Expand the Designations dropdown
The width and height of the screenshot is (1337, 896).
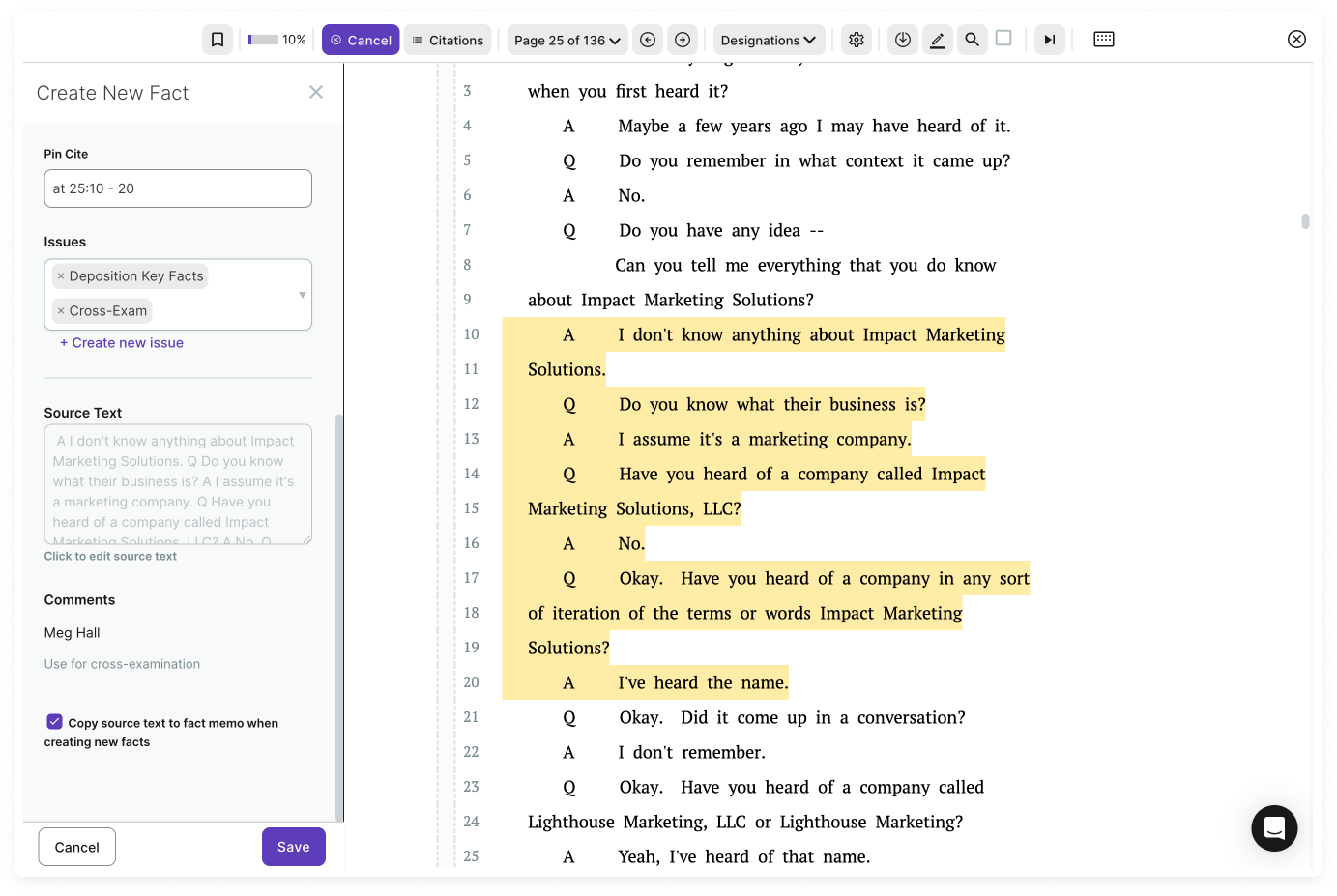(x=769, y=40)
